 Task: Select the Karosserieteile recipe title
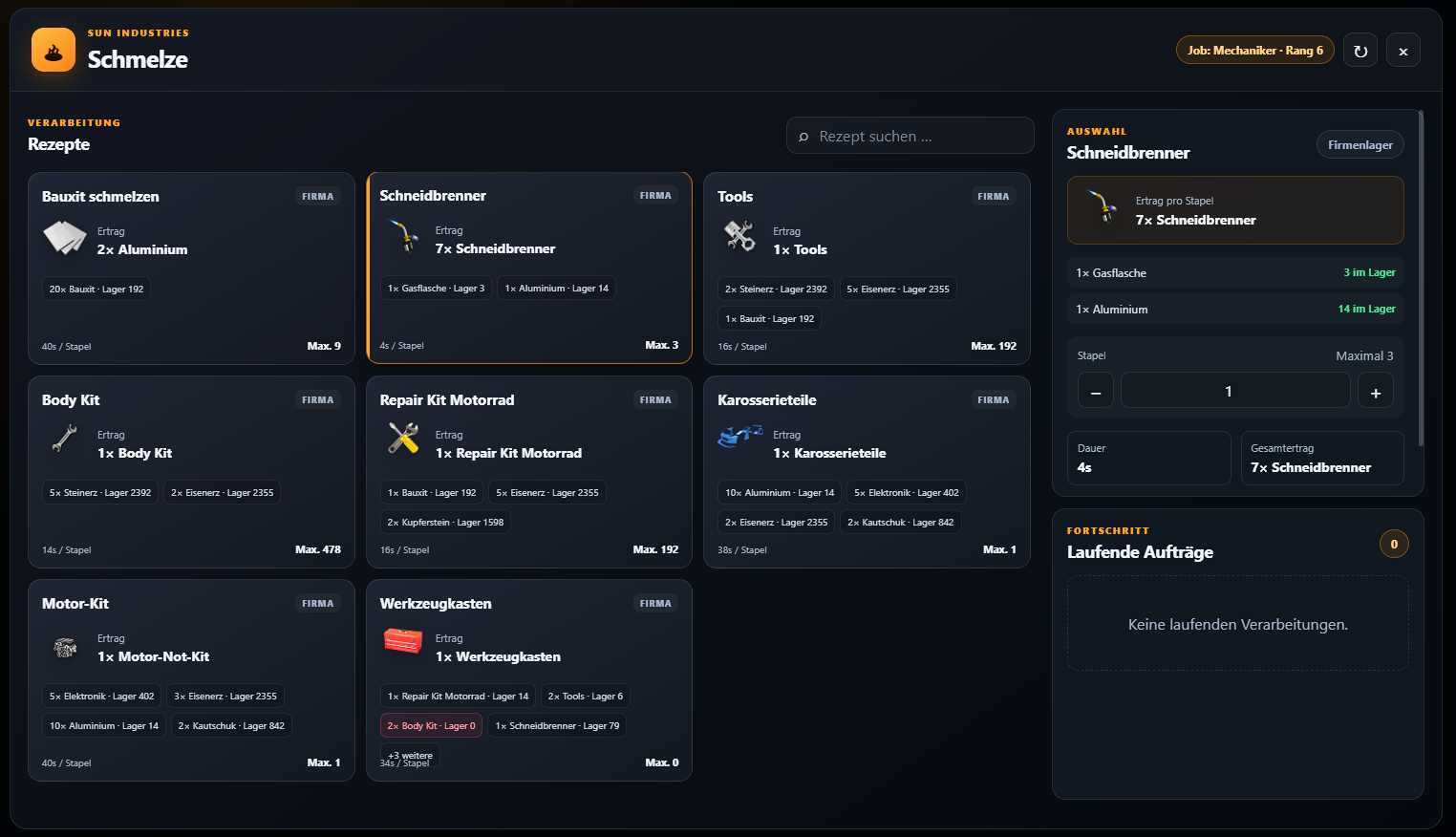pyautogui.click(x=767, y=400)
